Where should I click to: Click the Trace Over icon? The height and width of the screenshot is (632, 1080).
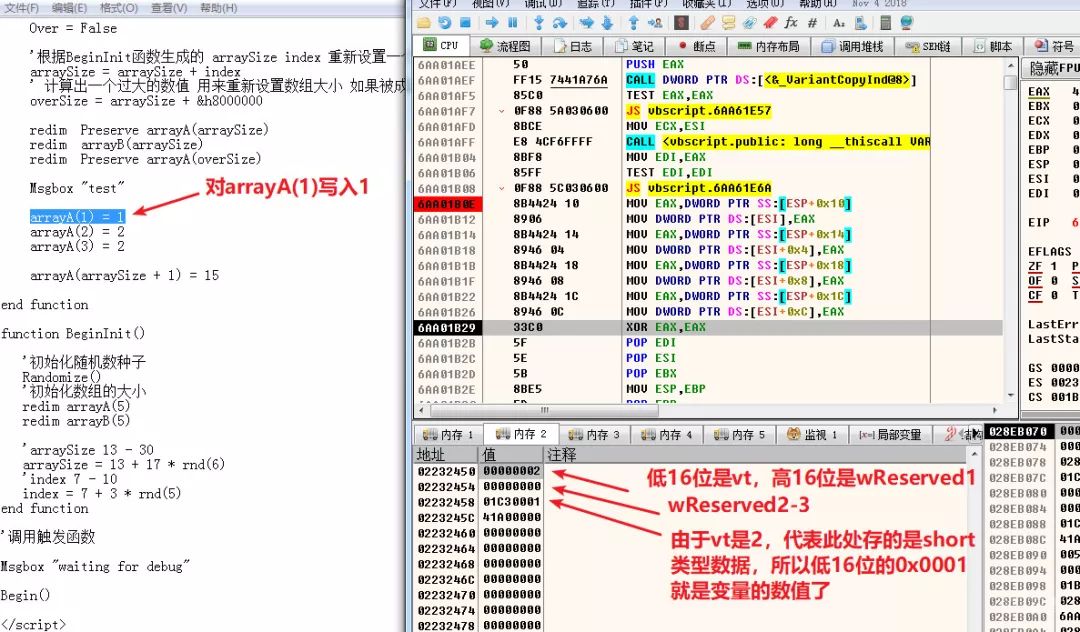(x=607, y=23)
